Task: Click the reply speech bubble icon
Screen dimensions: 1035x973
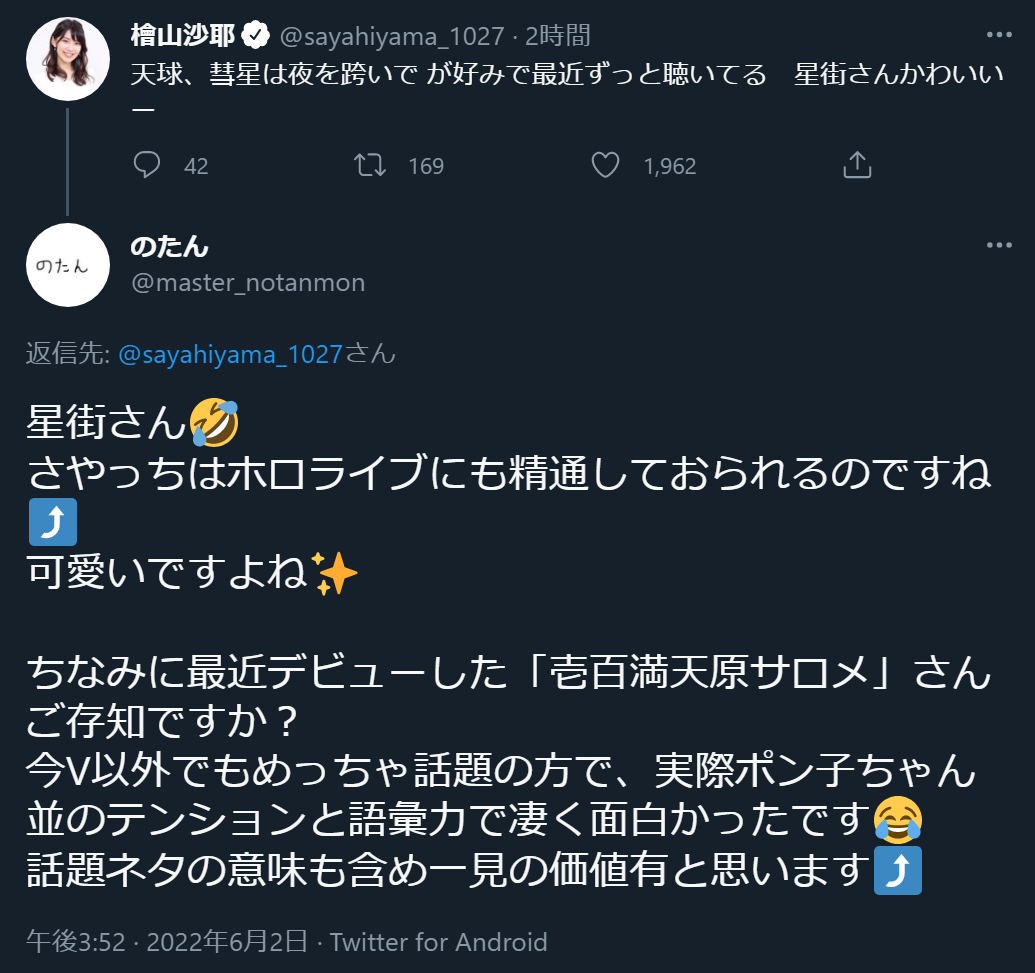Action: click(147, 165)
